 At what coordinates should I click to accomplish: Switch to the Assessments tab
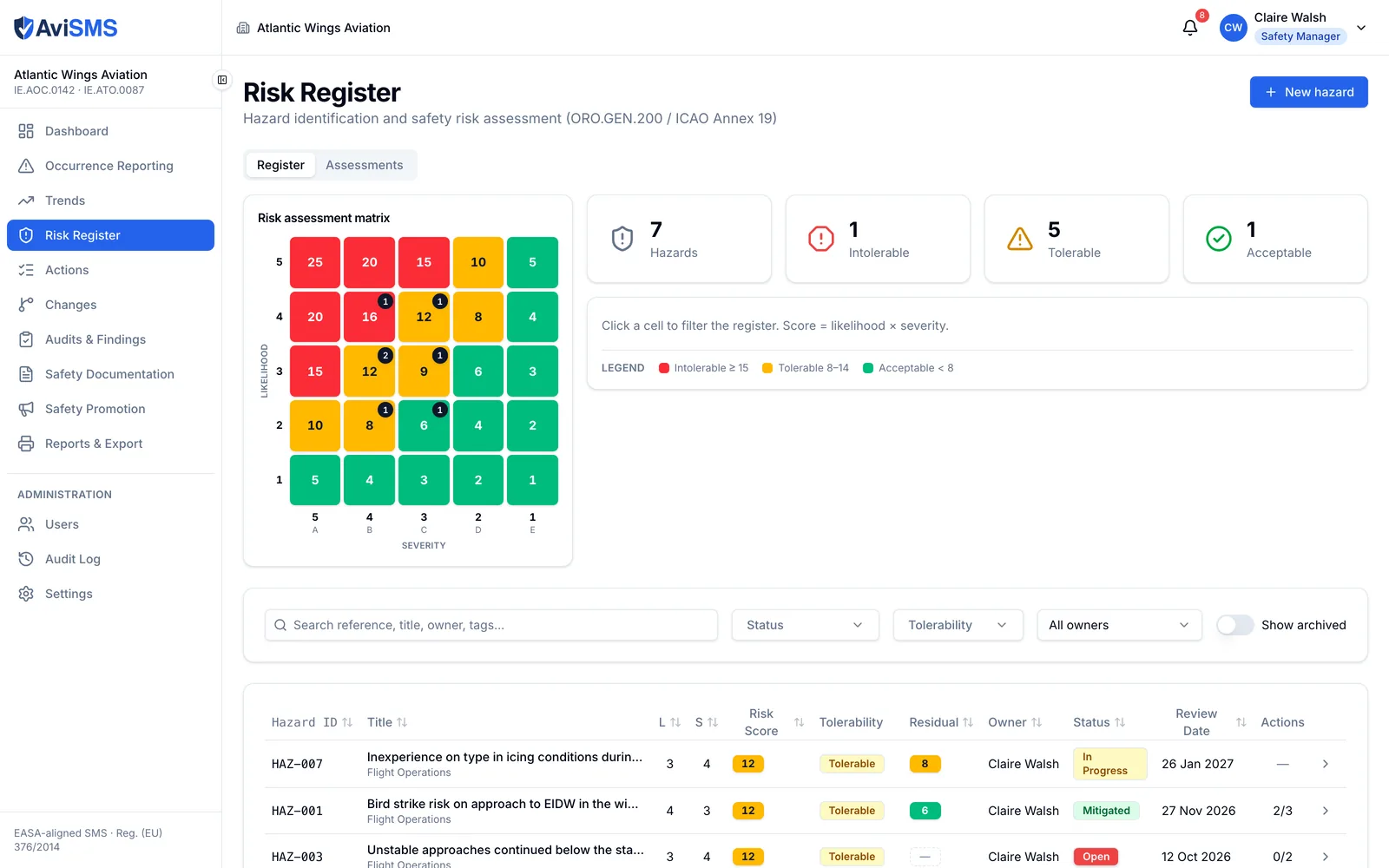tap(365, 165)
